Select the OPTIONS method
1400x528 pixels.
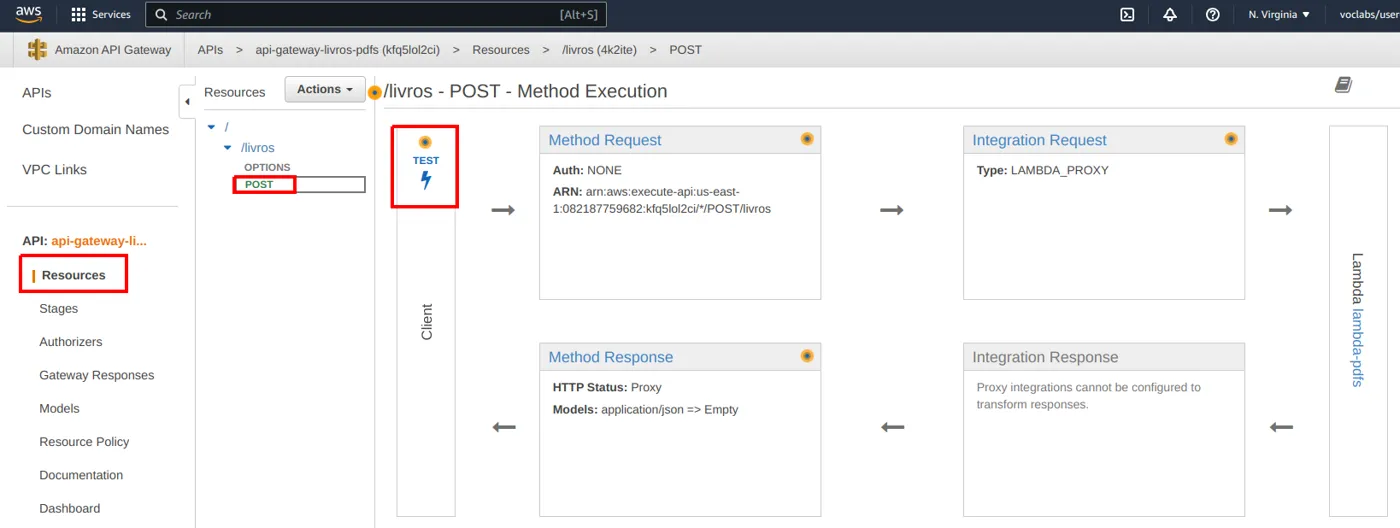pyautogui.click(x=267, y=168)
